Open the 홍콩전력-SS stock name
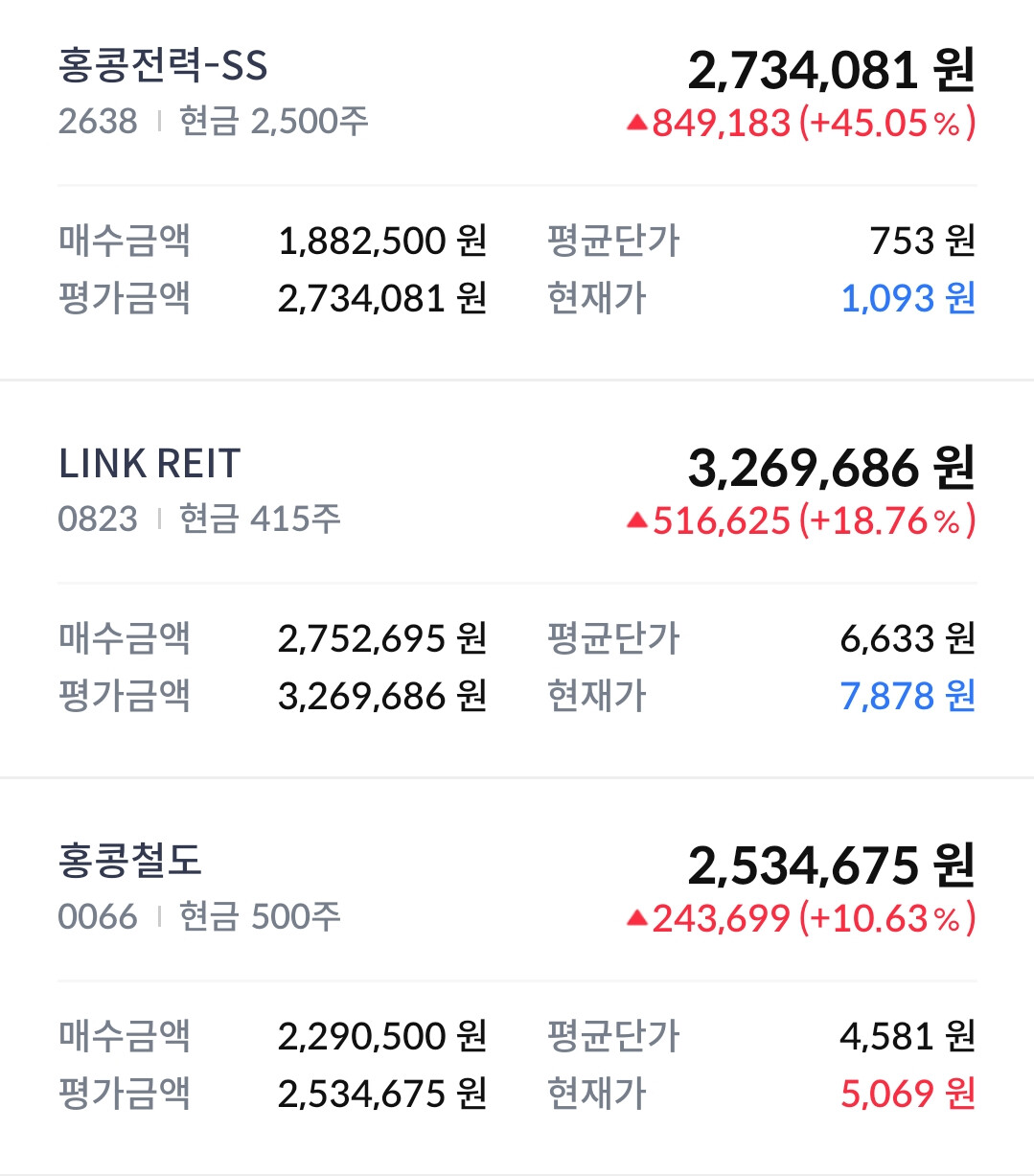This screenshot has width=1034, height=1176. click(x=163, y=65)
